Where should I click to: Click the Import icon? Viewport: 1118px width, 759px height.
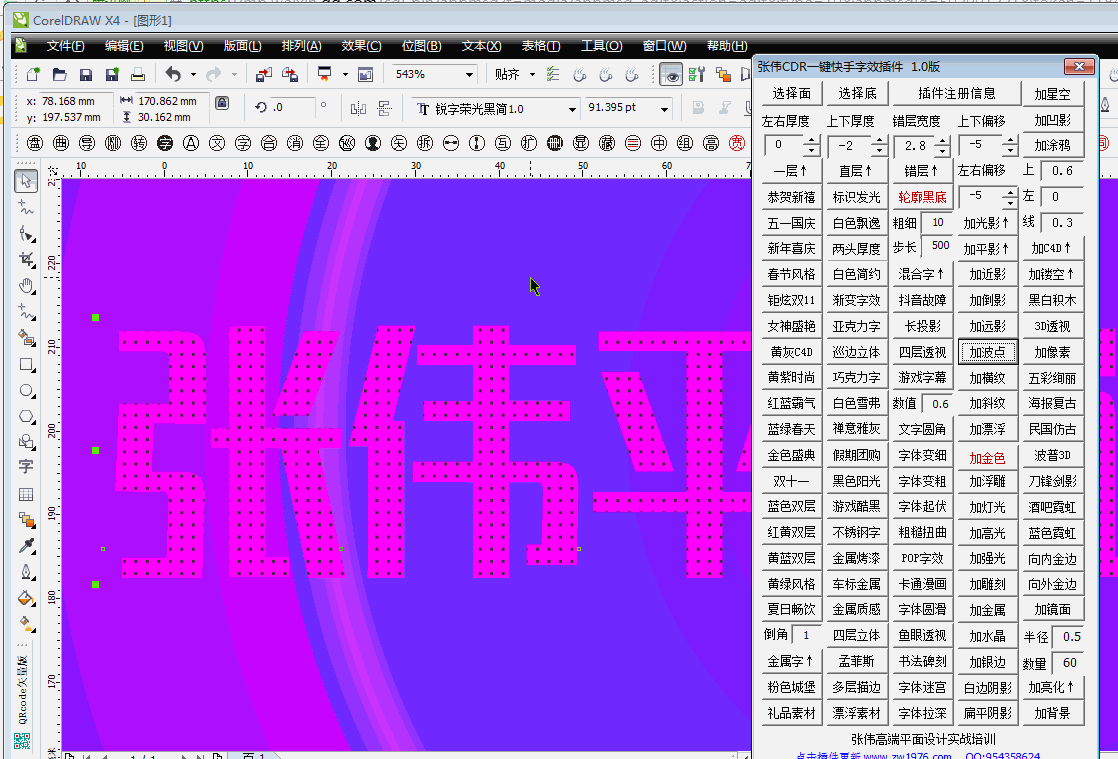pyautogui.click(x=264, y=74)
